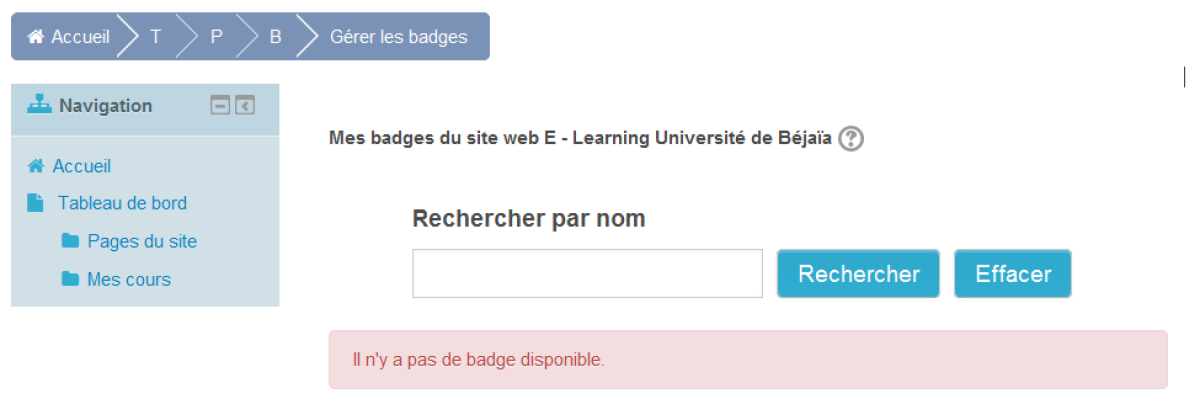Select the B breadcrumb item
The width and height of the screenshot is (1200, 420).
click(x=276, y=37)
